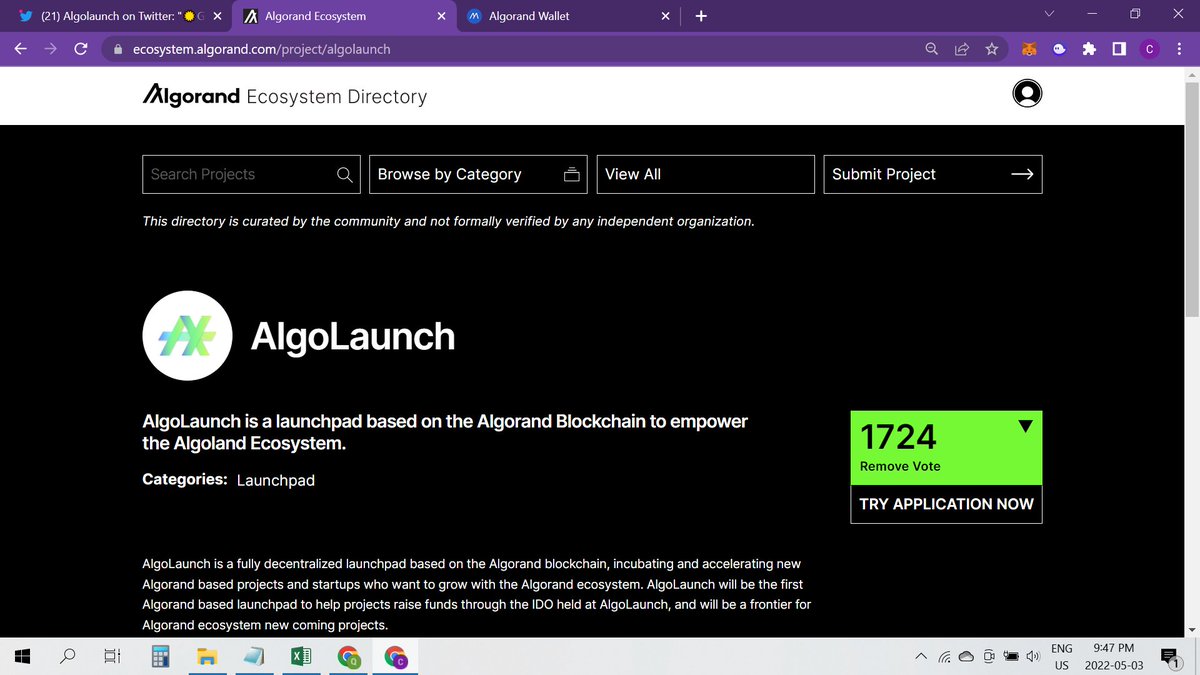
Task: Share this page using the share icon
Action: click(962, 48)
